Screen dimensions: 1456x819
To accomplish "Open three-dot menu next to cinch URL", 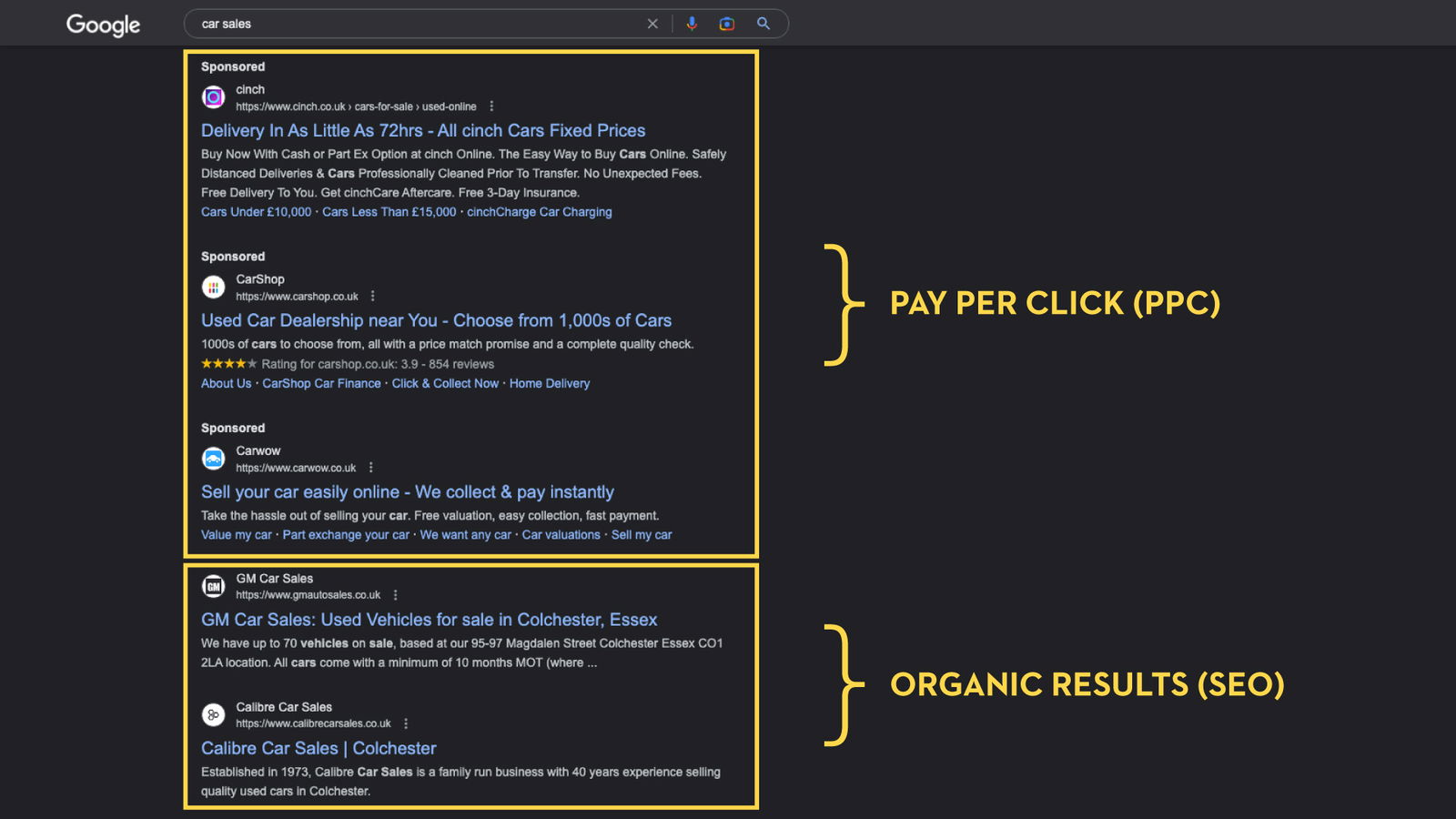I will pos(491,106).
